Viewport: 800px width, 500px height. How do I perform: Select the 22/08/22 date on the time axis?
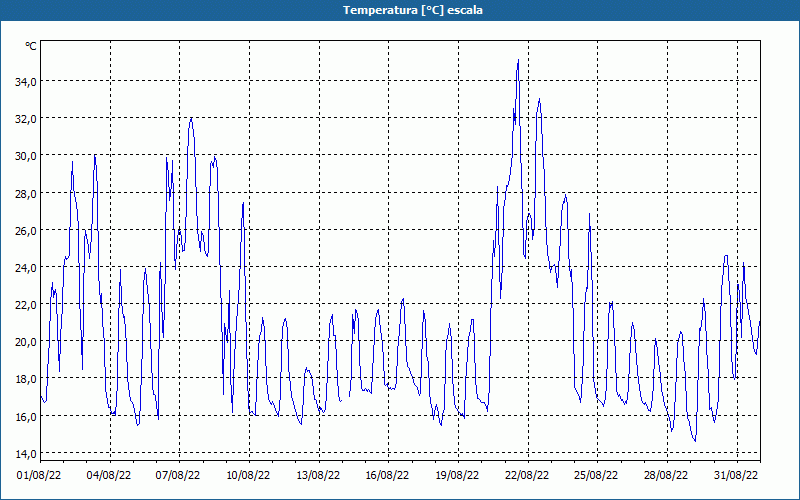527,476
